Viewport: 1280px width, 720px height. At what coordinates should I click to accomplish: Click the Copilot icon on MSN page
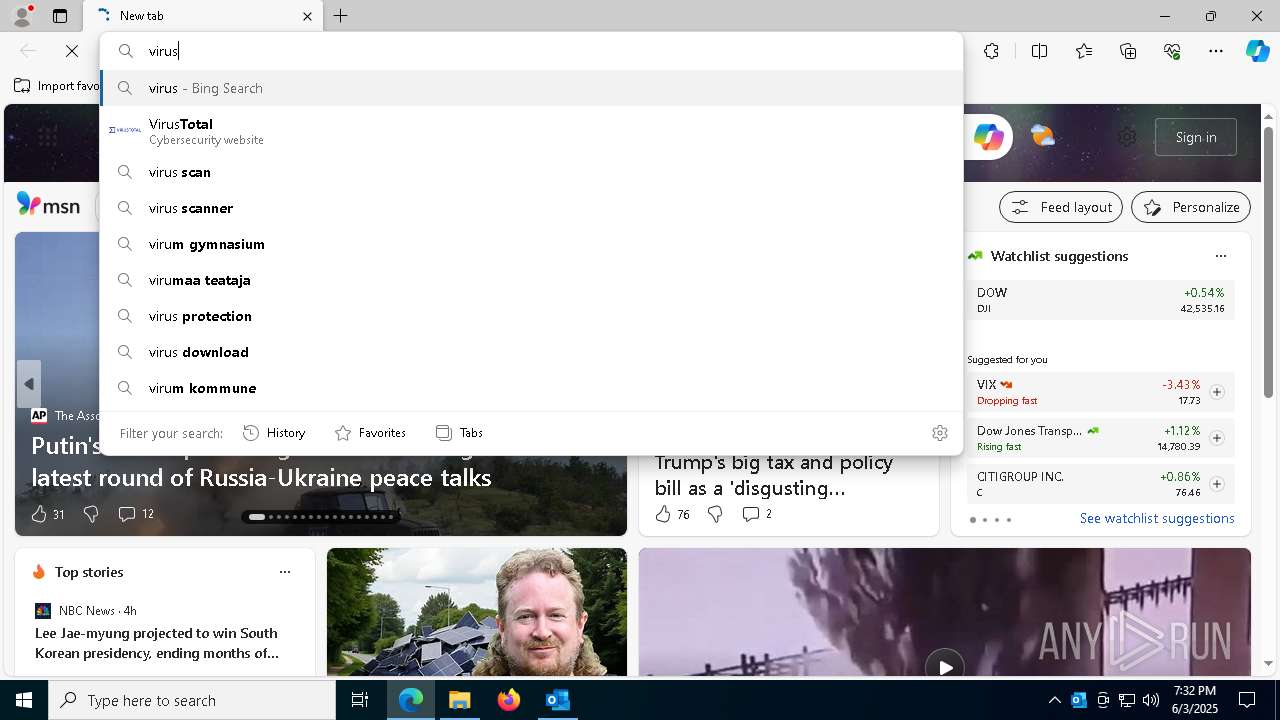[x=989, y=137]
